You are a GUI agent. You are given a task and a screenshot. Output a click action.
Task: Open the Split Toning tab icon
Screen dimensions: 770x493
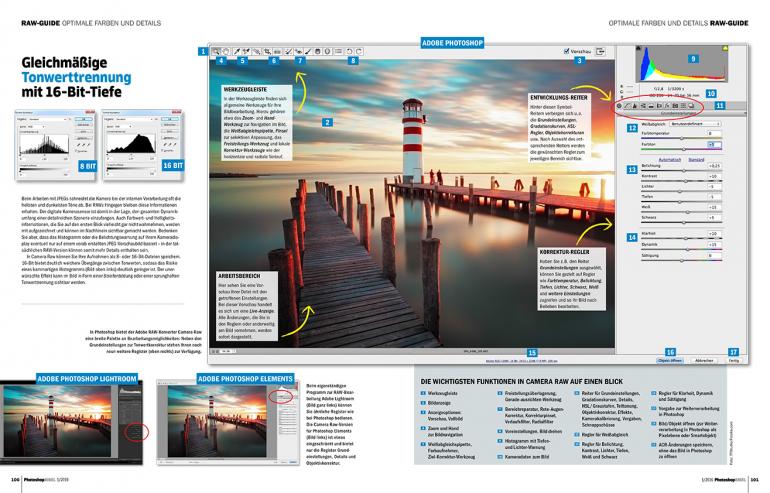651,106
